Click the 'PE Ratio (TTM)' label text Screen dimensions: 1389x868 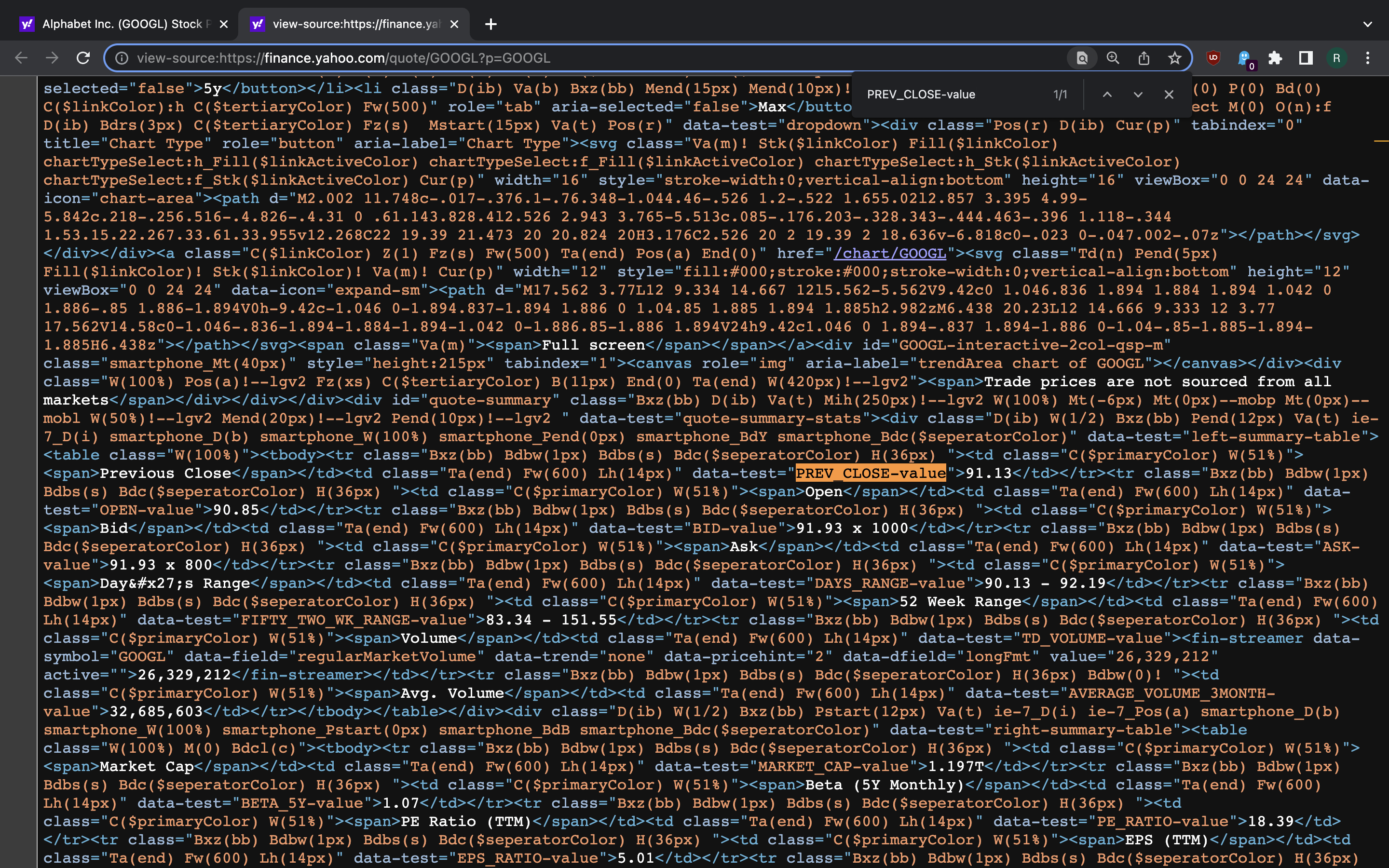click(466, 822)
